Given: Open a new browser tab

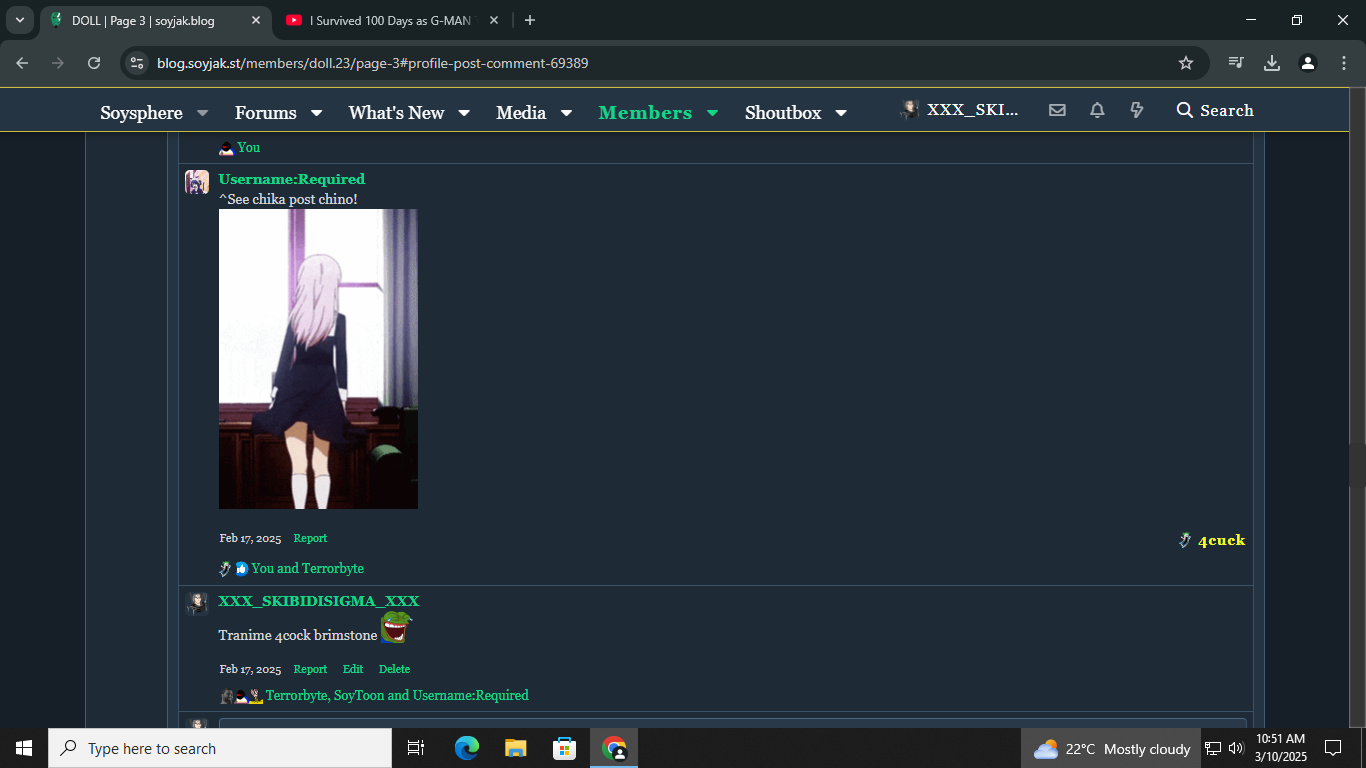Looking at the screenshot, I should tap(530, 20).
